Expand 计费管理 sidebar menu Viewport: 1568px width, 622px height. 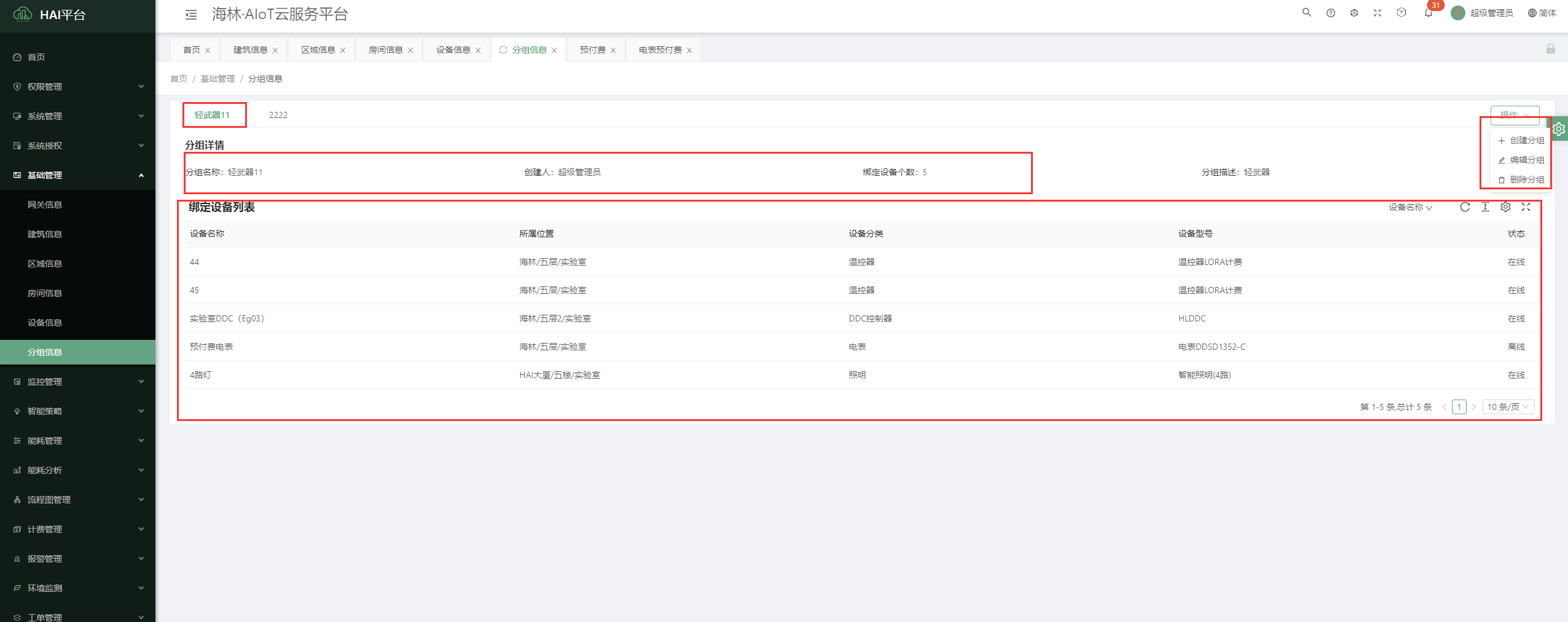(x=77, y=529)
